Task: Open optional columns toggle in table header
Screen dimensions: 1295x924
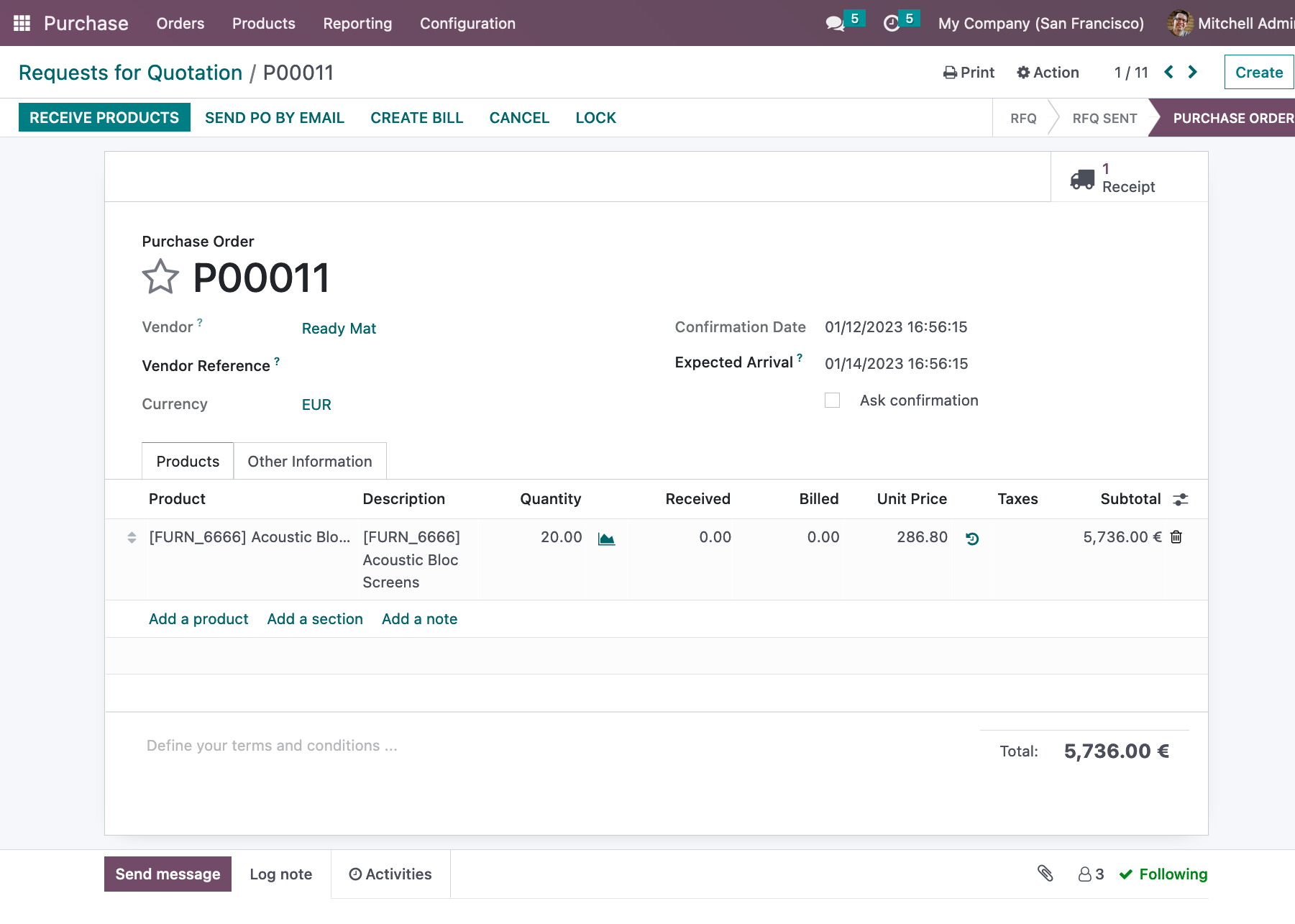Action: coord(1181,499)
